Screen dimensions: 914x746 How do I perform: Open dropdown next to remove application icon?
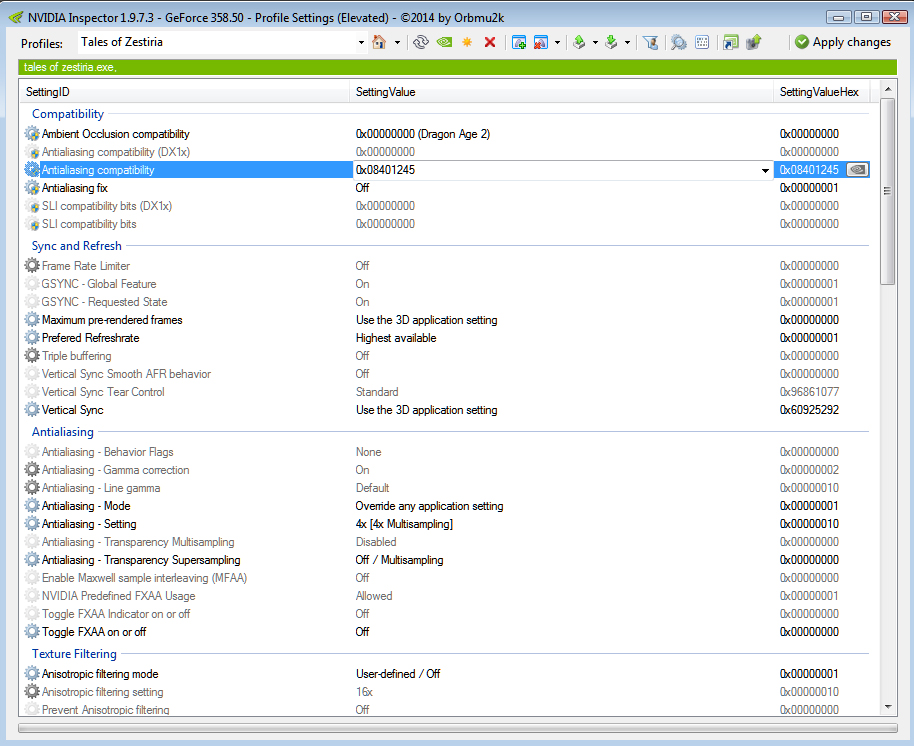pyautogui.click(x=557, y=43)
